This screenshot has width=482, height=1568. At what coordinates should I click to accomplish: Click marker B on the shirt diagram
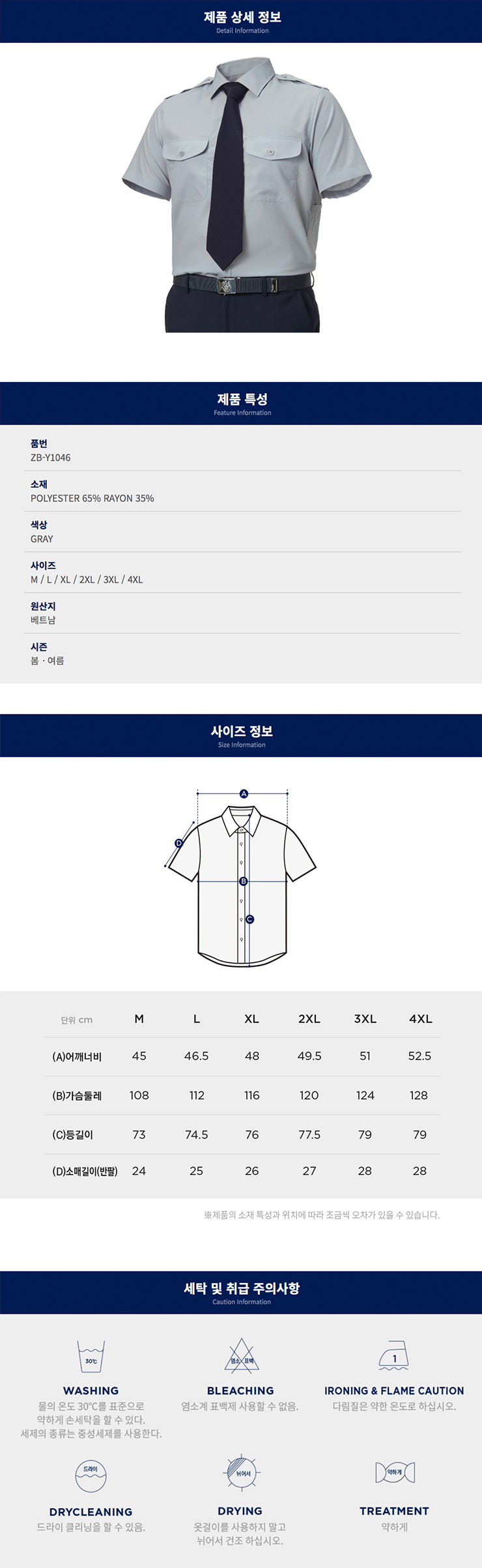(x=244, y=881)
